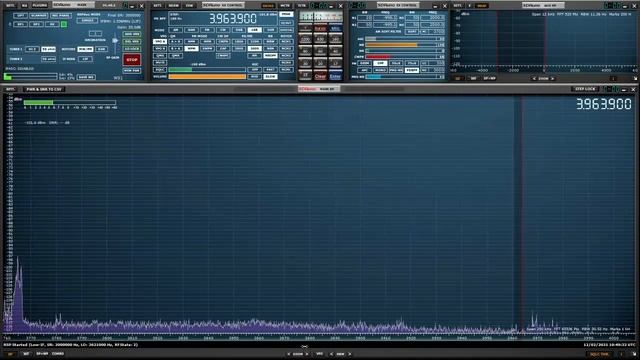Set AGC to SLOW
This screenshot has height=360, width=640.
click(270, 77)
